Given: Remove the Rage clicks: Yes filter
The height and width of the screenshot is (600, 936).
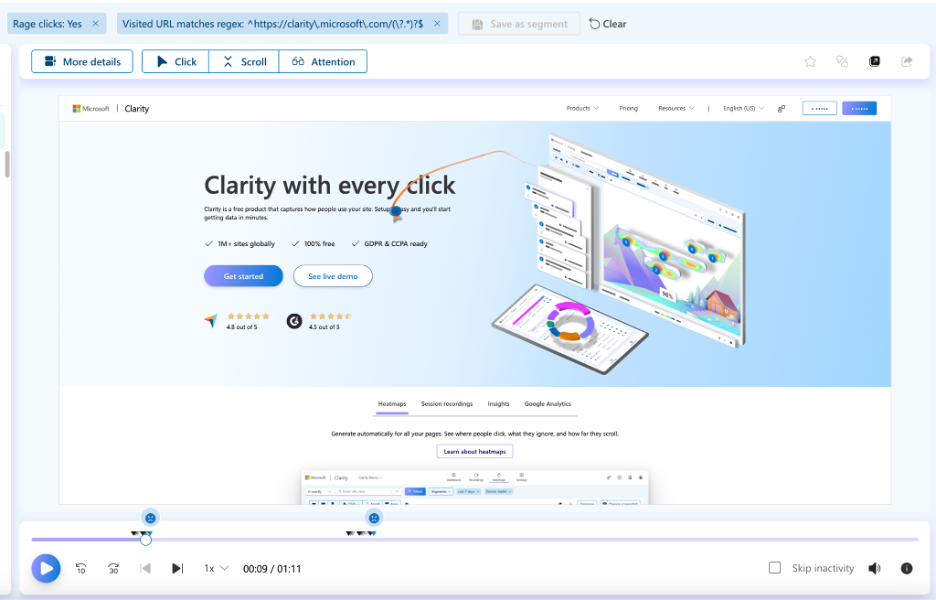Looking at the screenshot, I should pyautogui.click(x=95, y=23).
